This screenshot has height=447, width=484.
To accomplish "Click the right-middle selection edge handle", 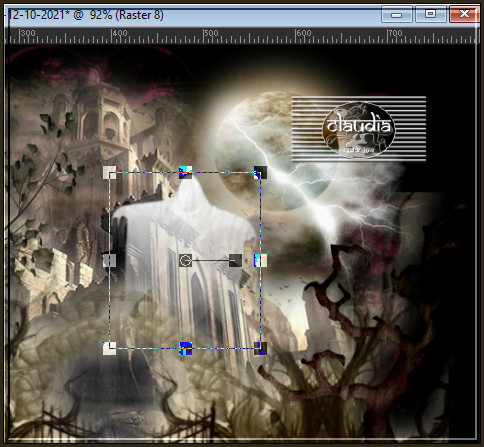I will tap(260, 260).
